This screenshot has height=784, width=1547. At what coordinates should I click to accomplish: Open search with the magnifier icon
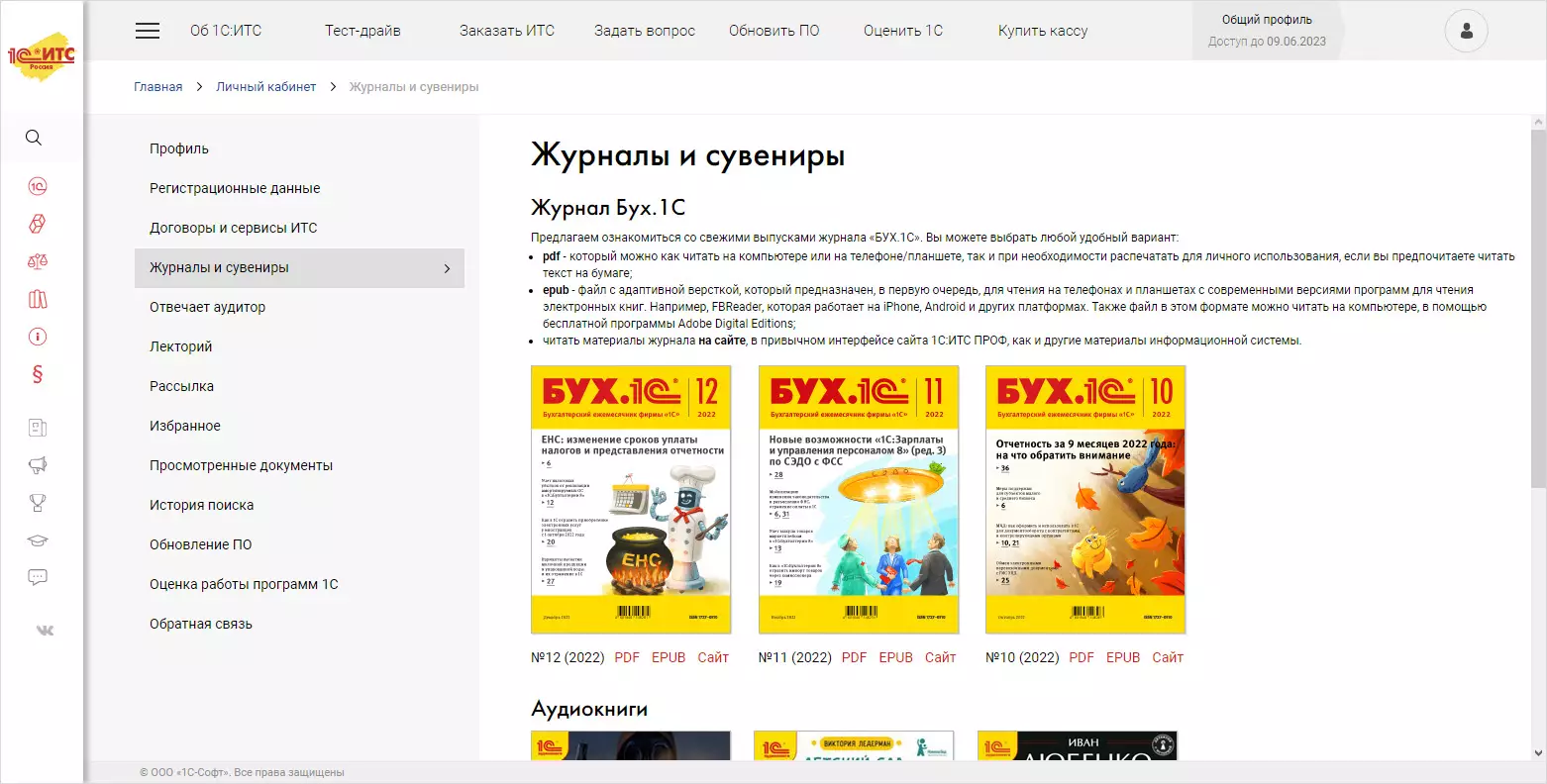point(34,138)
